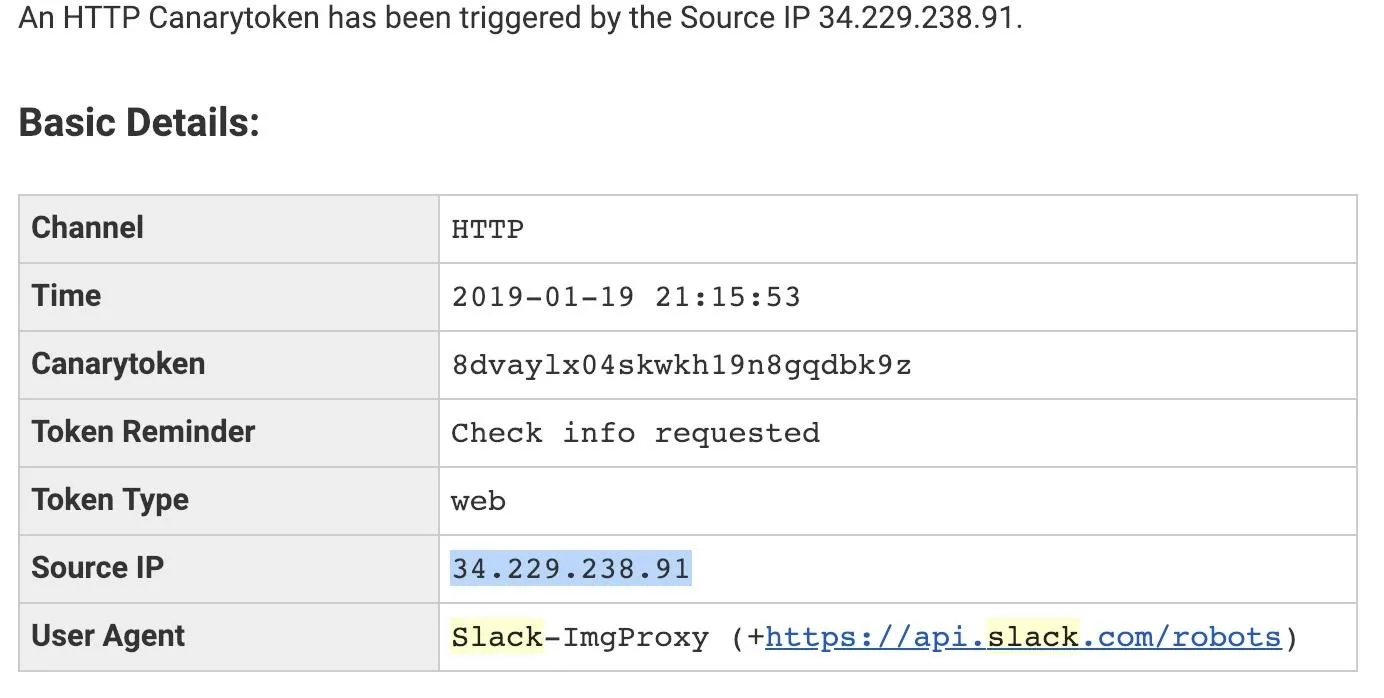Click the IP address in the top sentence
The image size is (1384, 698).
tap(917, 20)
